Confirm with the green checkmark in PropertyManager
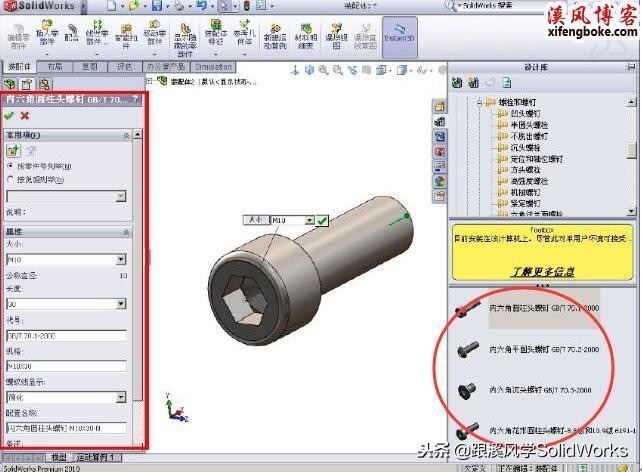This screenshot has width=642, height=472. click(x=9, y=116)
